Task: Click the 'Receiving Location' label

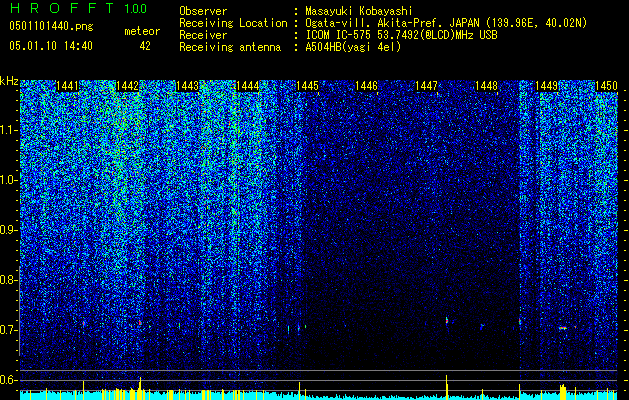Action: (x=233, y=23)
